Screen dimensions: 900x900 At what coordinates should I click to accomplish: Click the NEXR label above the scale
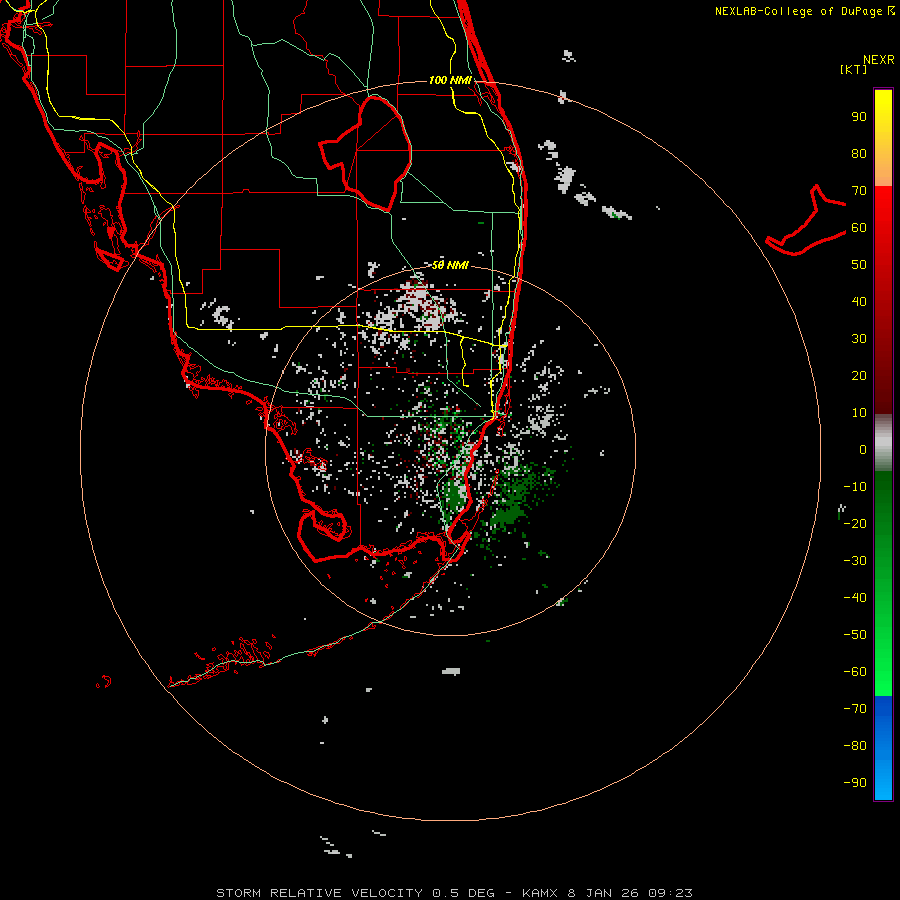click(878, 60)
